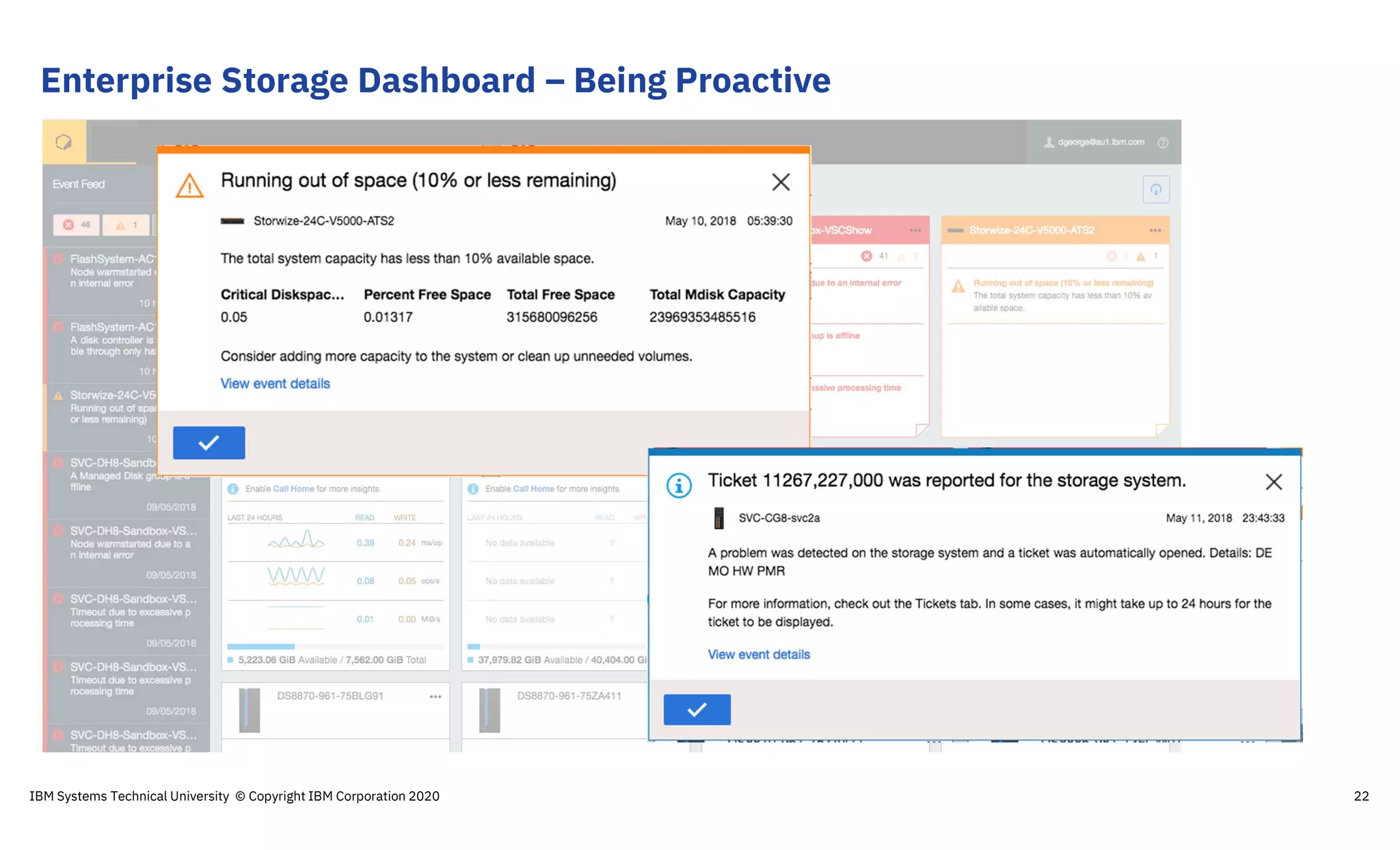Filter events by the 1 warning badge
Viewport: 1400px width, 850px height.
(x=127, y=224)
